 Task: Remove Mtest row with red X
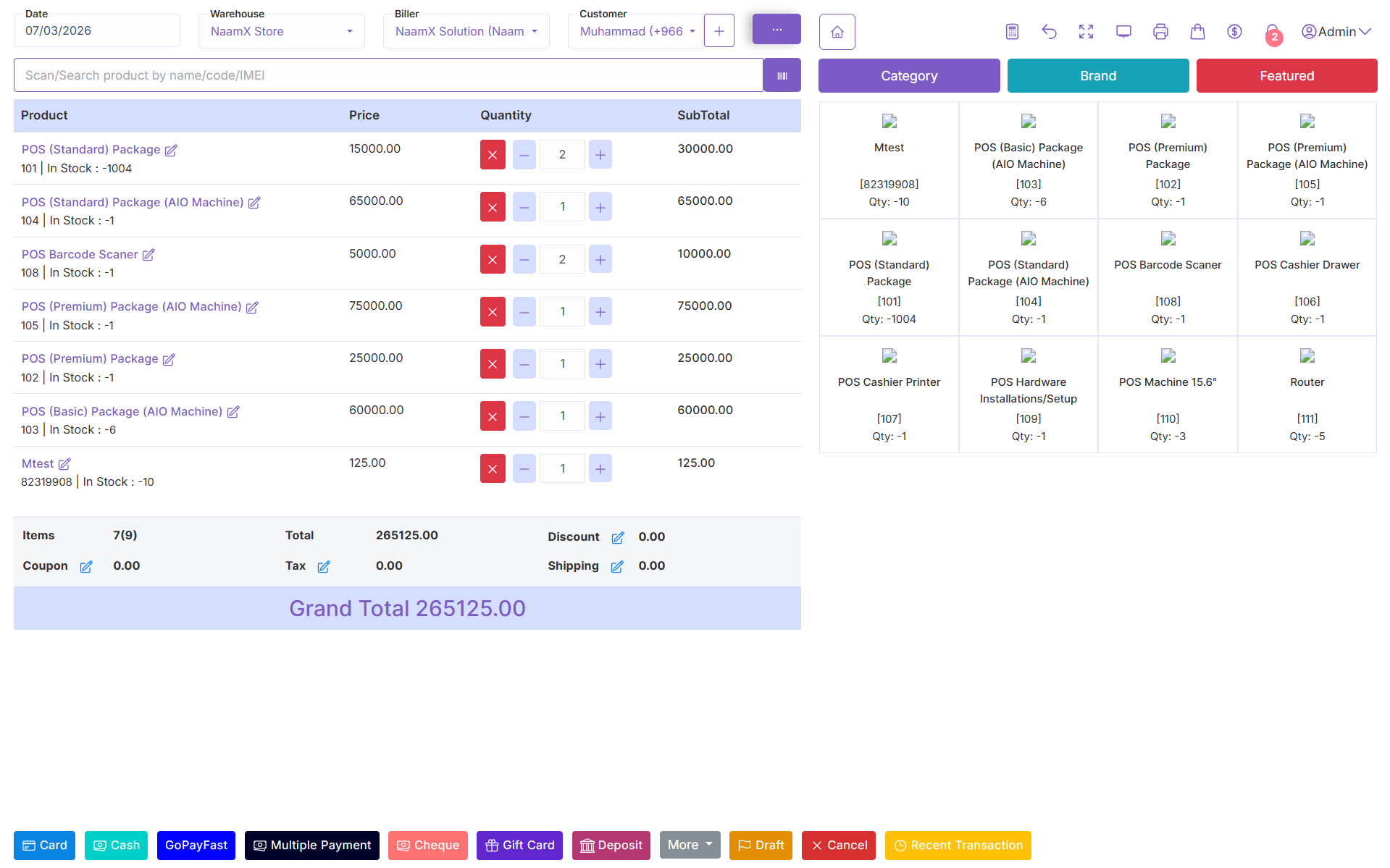coord(493,468)
